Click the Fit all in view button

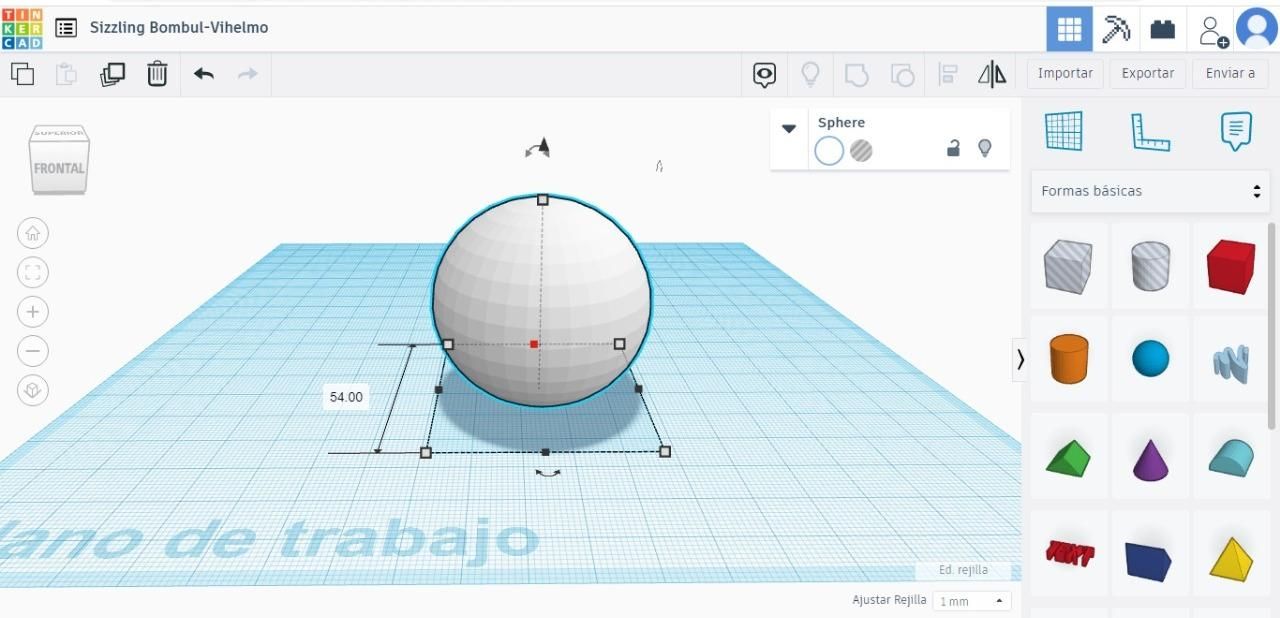pos(33,272)
